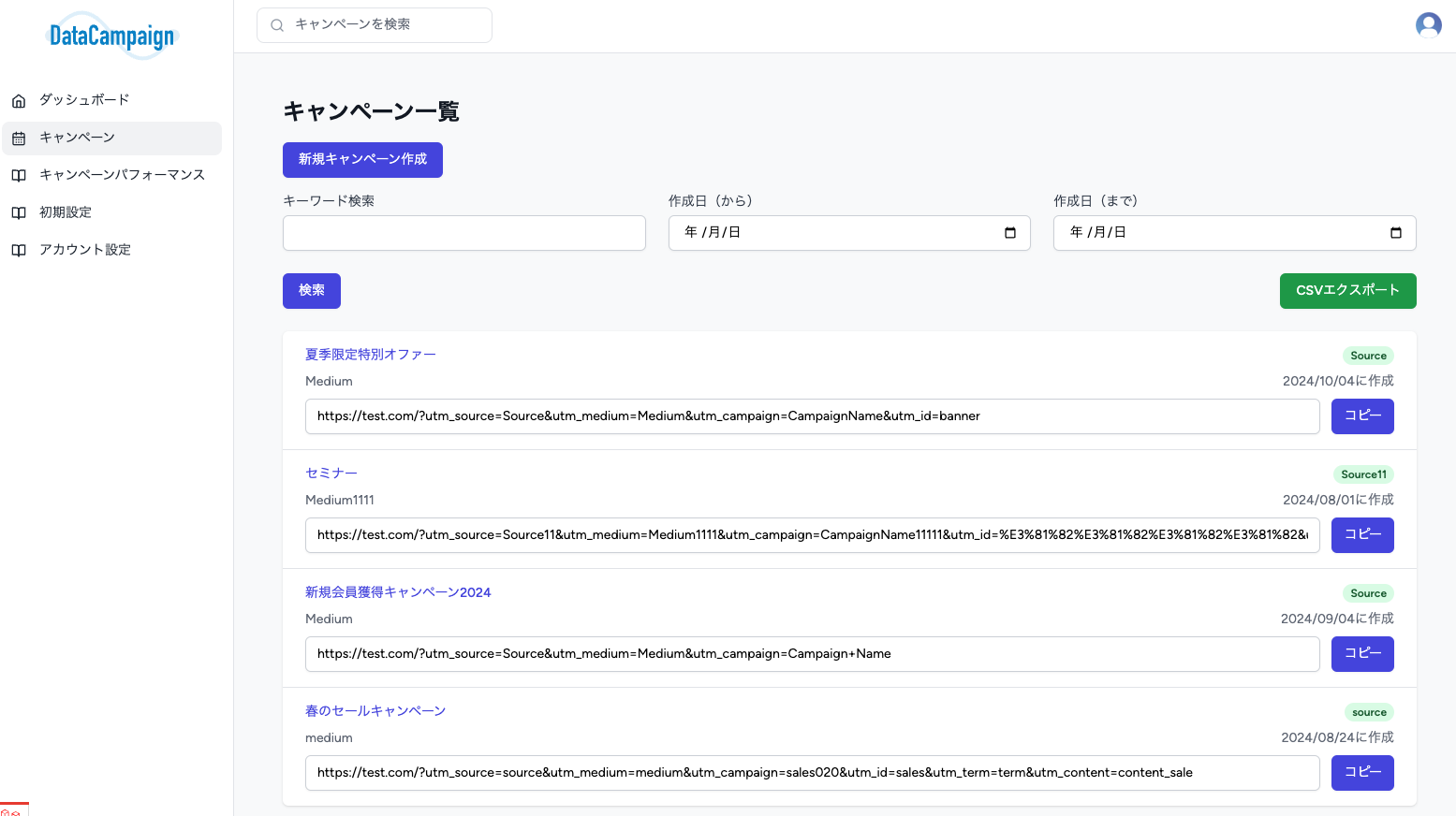1456x816 pixels.
Task: Copy the 新規会員獲得キャンペーン2024 URL
Action: pyautogui.click(x=1362, y=654)
